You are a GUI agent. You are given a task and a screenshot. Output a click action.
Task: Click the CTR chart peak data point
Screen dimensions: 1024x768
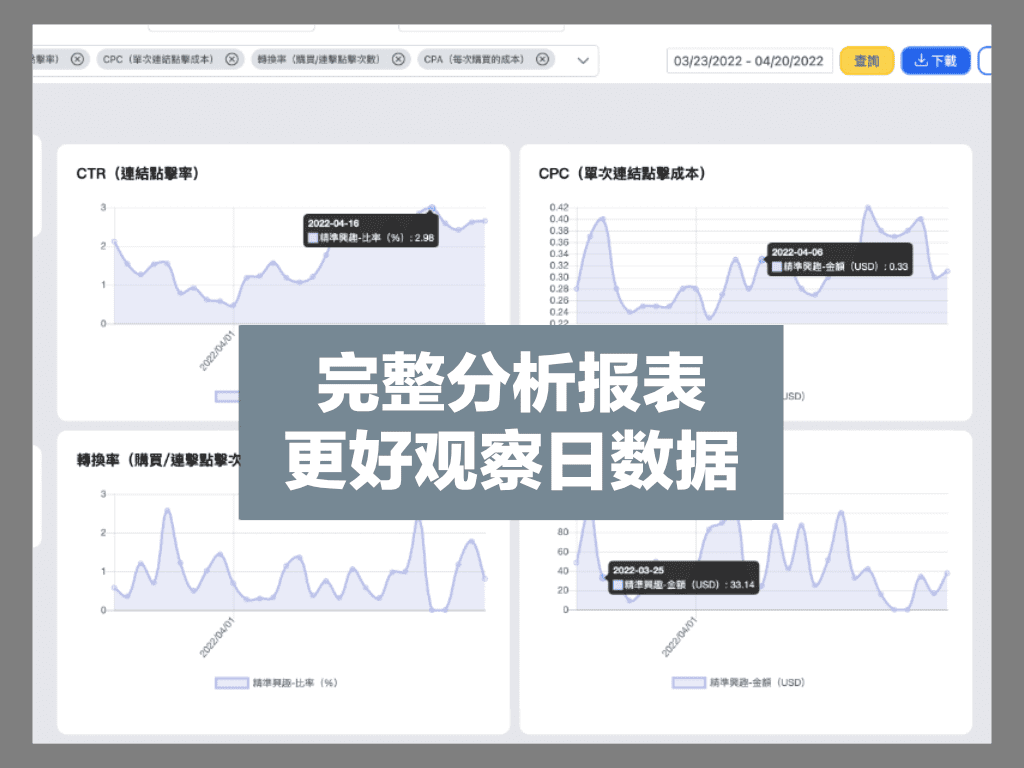(432, 208)
